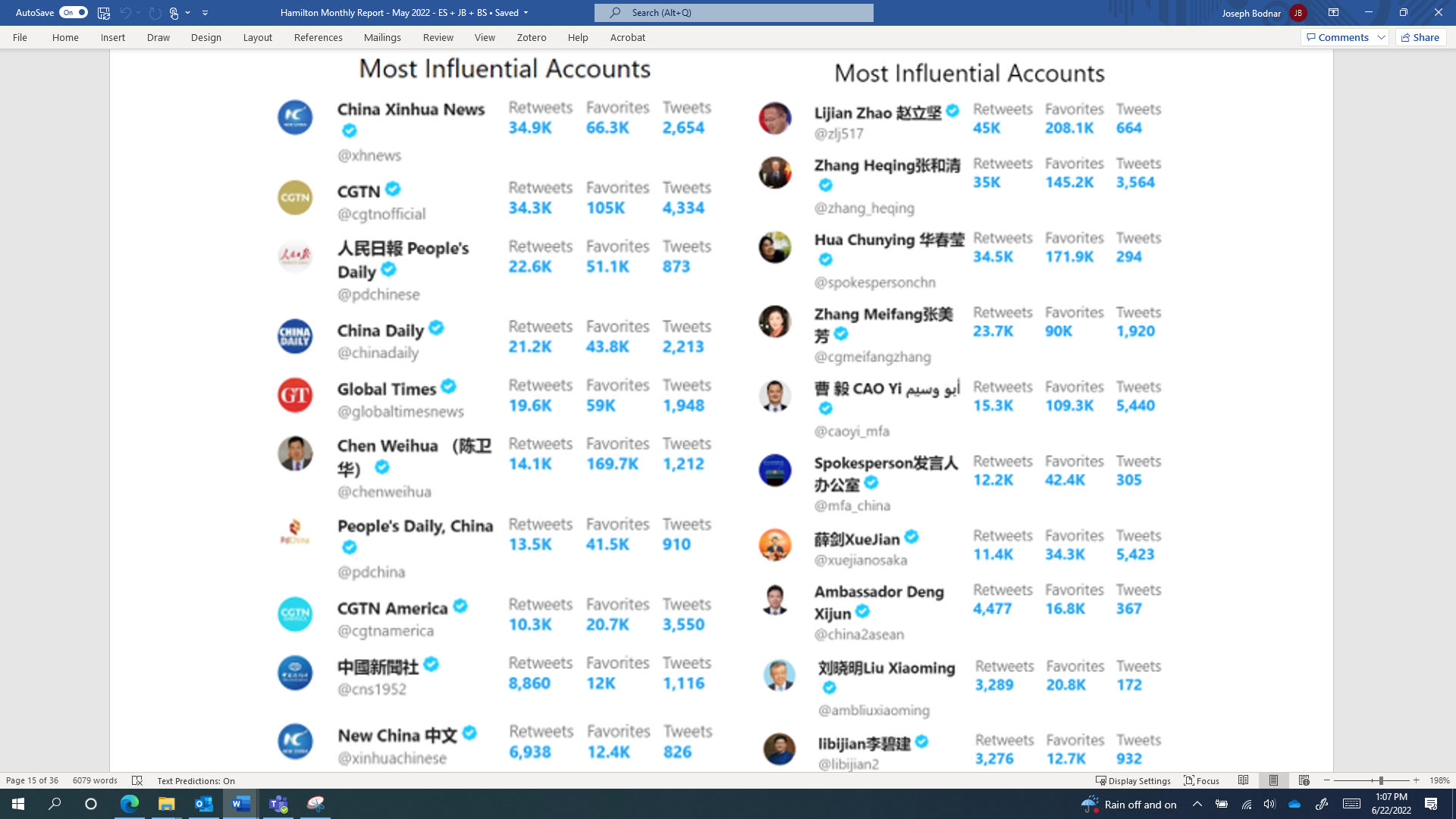Open the Draw tab
Screen dimensions: 1456x819
click(158, 37)
